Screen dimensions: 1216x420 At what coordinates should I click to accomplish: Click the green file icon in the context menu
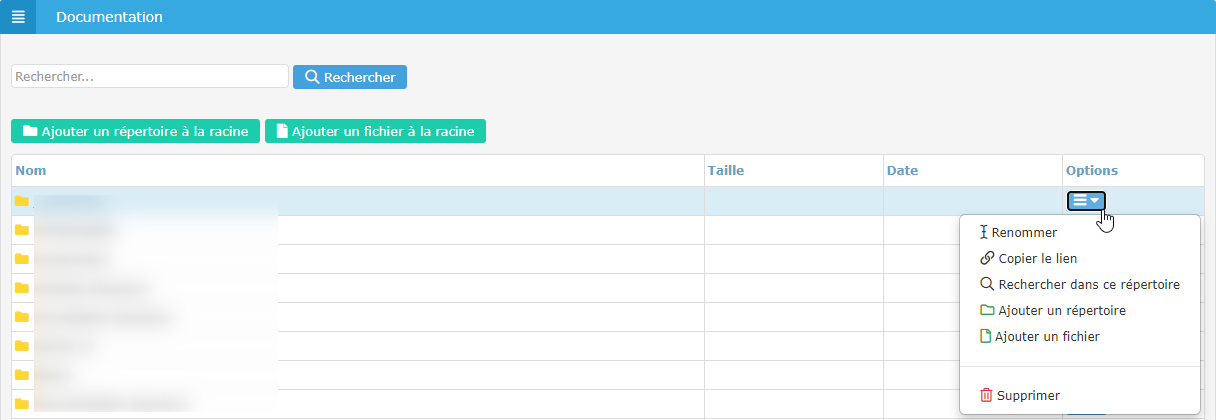[x=985, y=337]
